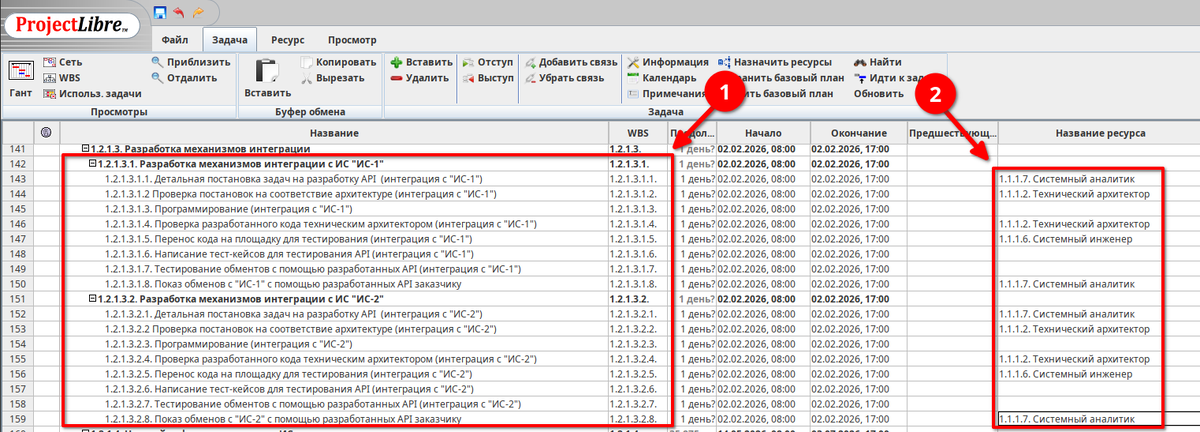Click the Название ресурса column header
1200x432 pixels.
[1100, 133]
